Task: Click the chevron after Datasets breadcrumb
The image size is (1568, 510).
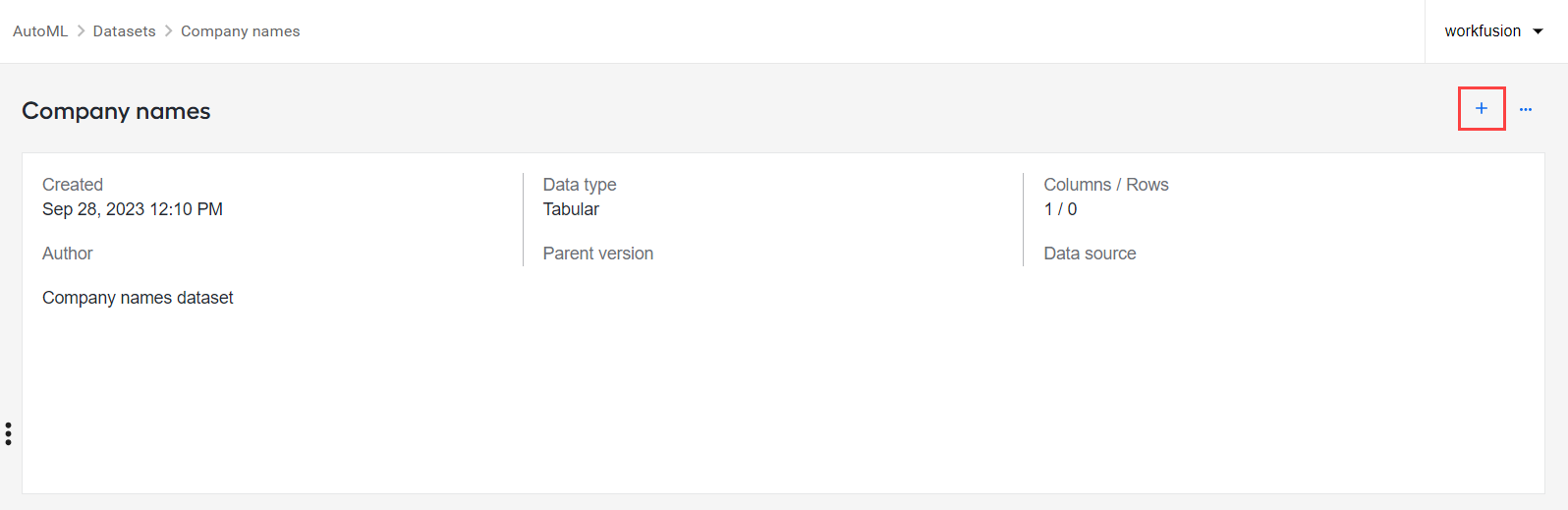Action: pos(169,31)
